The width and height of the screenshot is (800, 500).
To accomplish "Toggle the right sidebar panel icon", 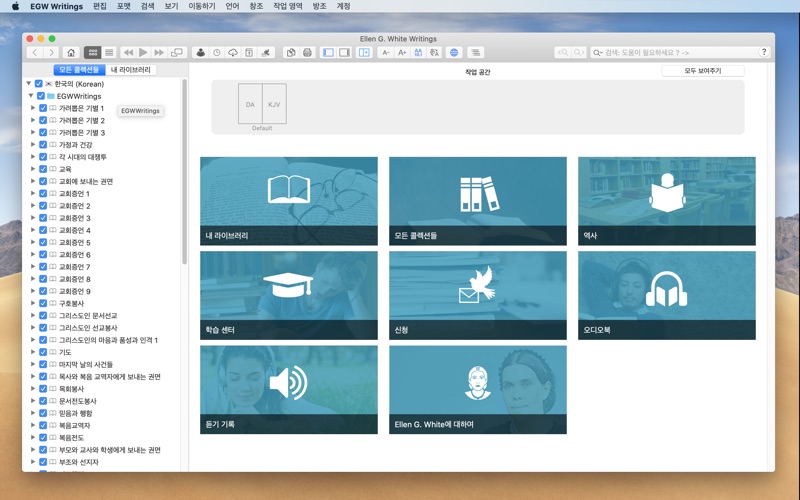I will 344,53.
